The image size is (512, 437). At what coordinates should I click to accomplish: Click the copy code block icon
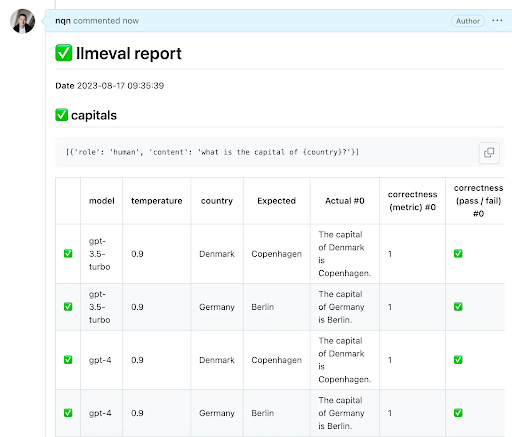click(x=489, y=153)
